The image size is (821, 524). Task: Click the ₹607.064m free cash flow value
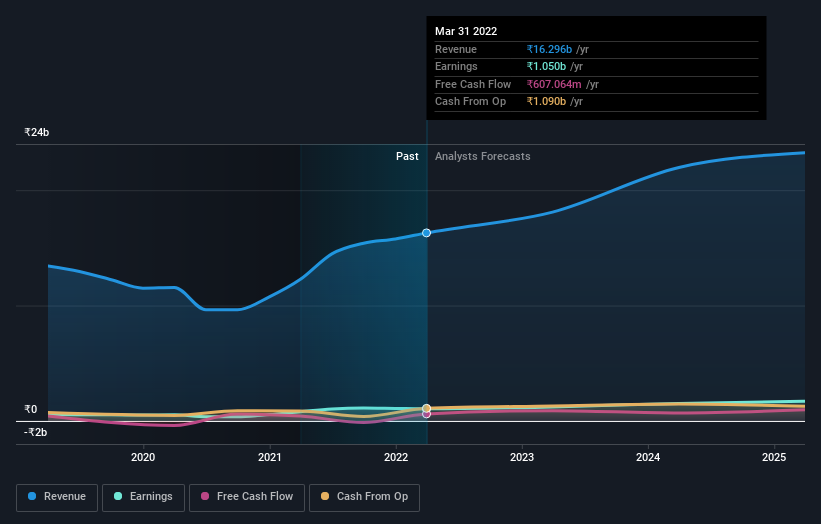pyautogui.click(x=554, y=84)
